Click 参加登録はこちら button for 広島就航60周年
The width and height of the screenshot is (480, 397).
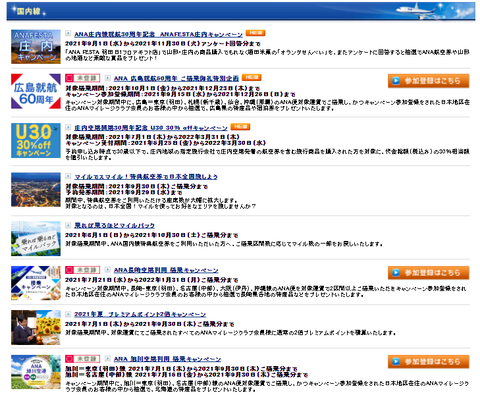[x=428, y=81]
